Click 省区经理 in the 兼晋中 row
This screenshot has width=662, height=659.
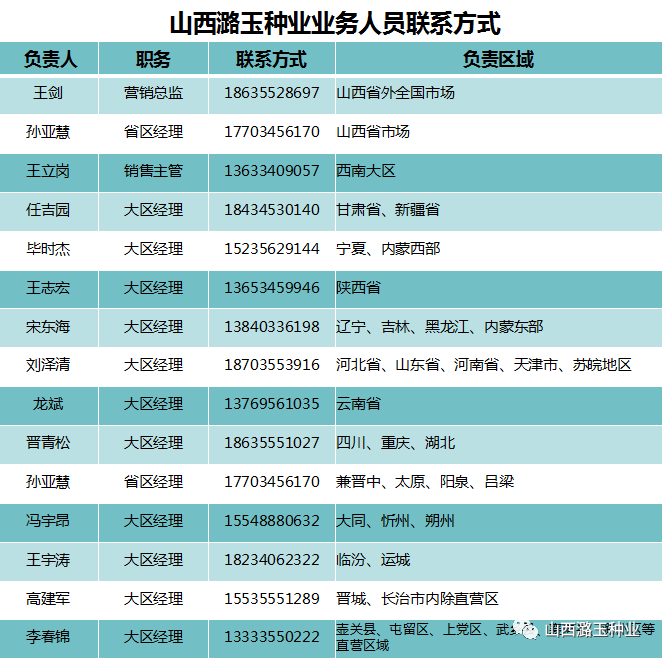pyautogui.click(x=153, y=481)
